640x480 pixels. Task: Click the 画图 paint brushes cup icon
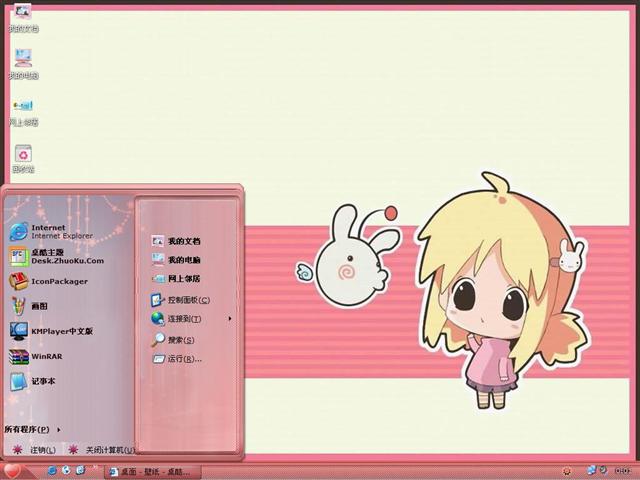tap(18, 306)
